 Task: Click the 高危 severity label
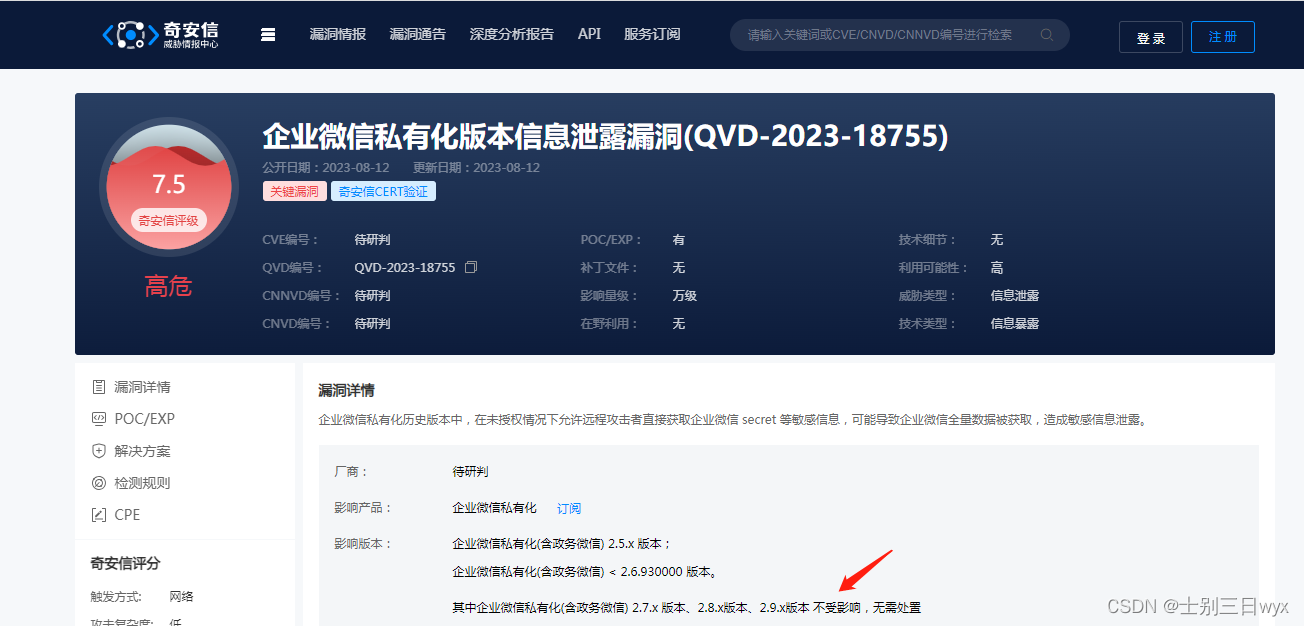(168, 287)
